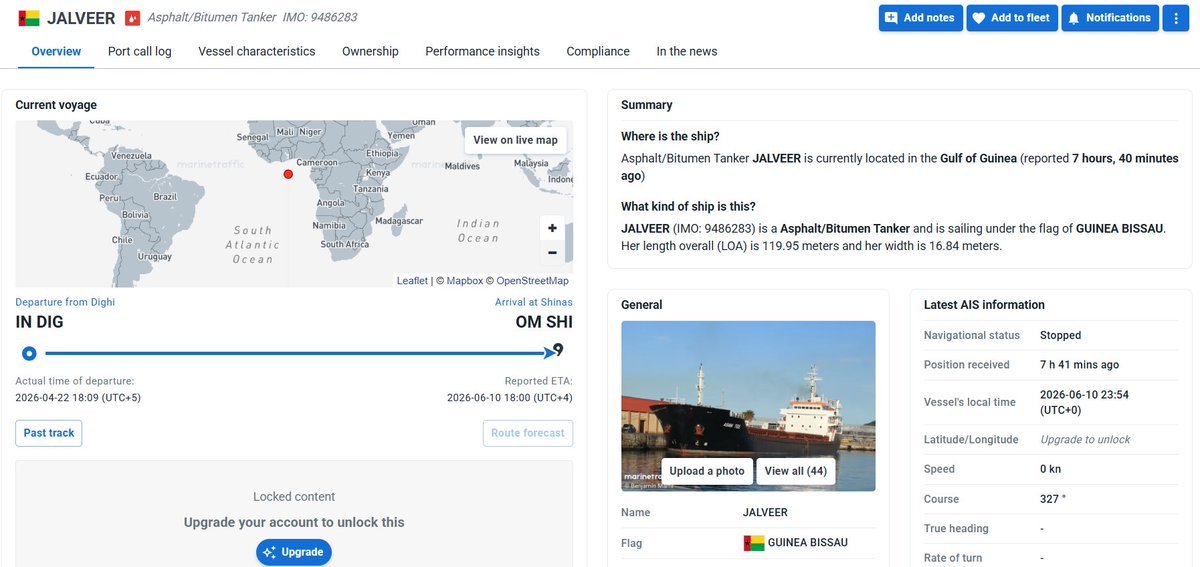This screenshot has height=567, width=1200.
Task: Open the Mapbox attribution link
Action: pos(465,281)
